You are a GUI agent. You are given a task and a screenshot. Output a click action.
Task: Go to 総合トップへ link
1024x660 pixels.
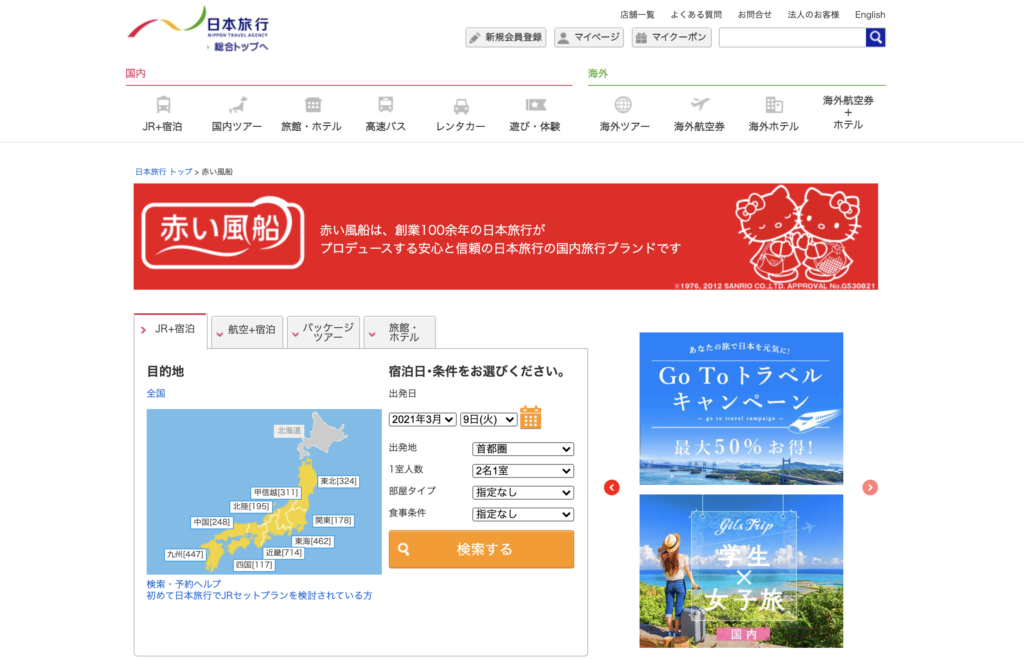click(241, 47)
